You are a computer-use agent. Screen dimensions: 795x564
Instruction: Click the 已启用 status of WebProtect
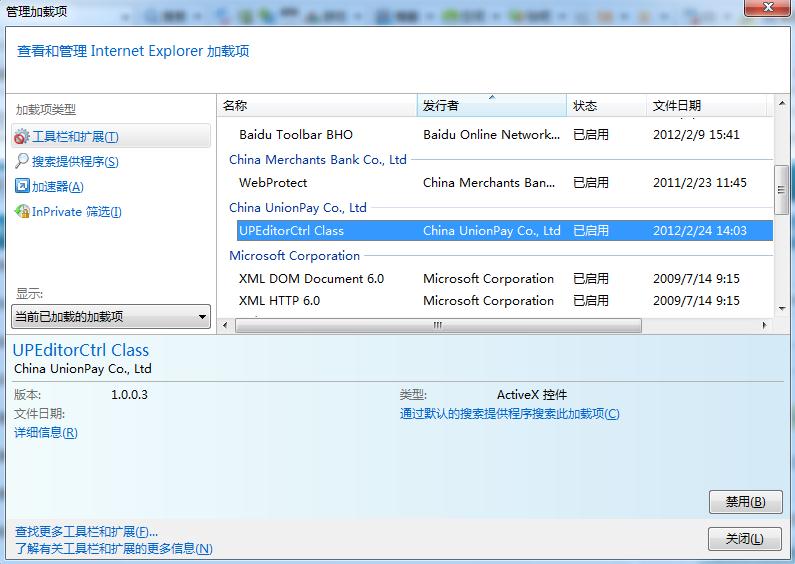591,183
